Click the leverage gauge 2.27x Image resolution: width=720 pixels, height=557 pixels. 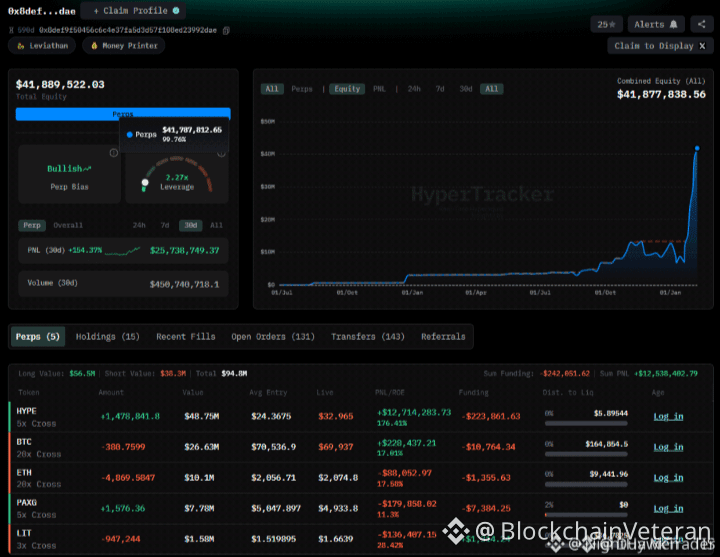[177, 177]
